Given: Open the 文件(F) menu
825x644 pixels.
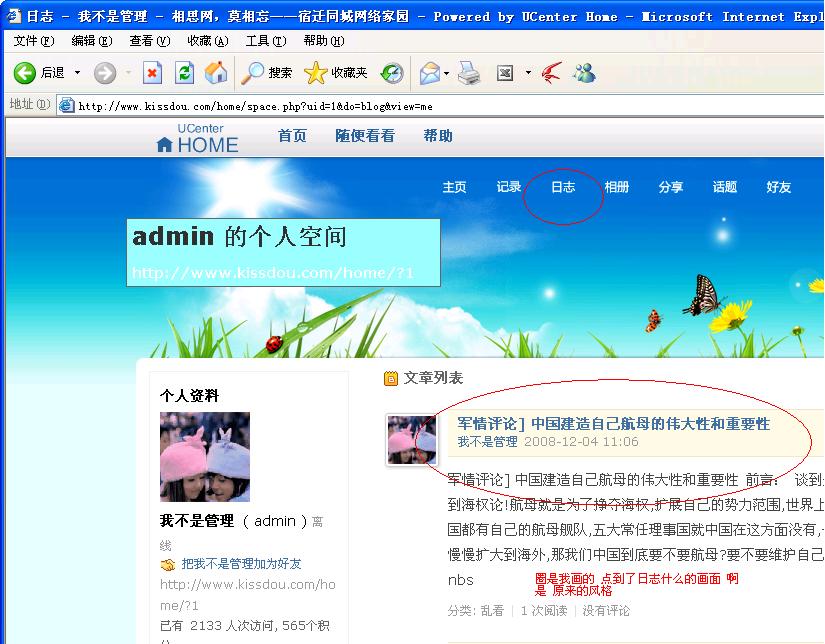Looking at the screenshot, I should pyautogui.click(x=34, y=41).
